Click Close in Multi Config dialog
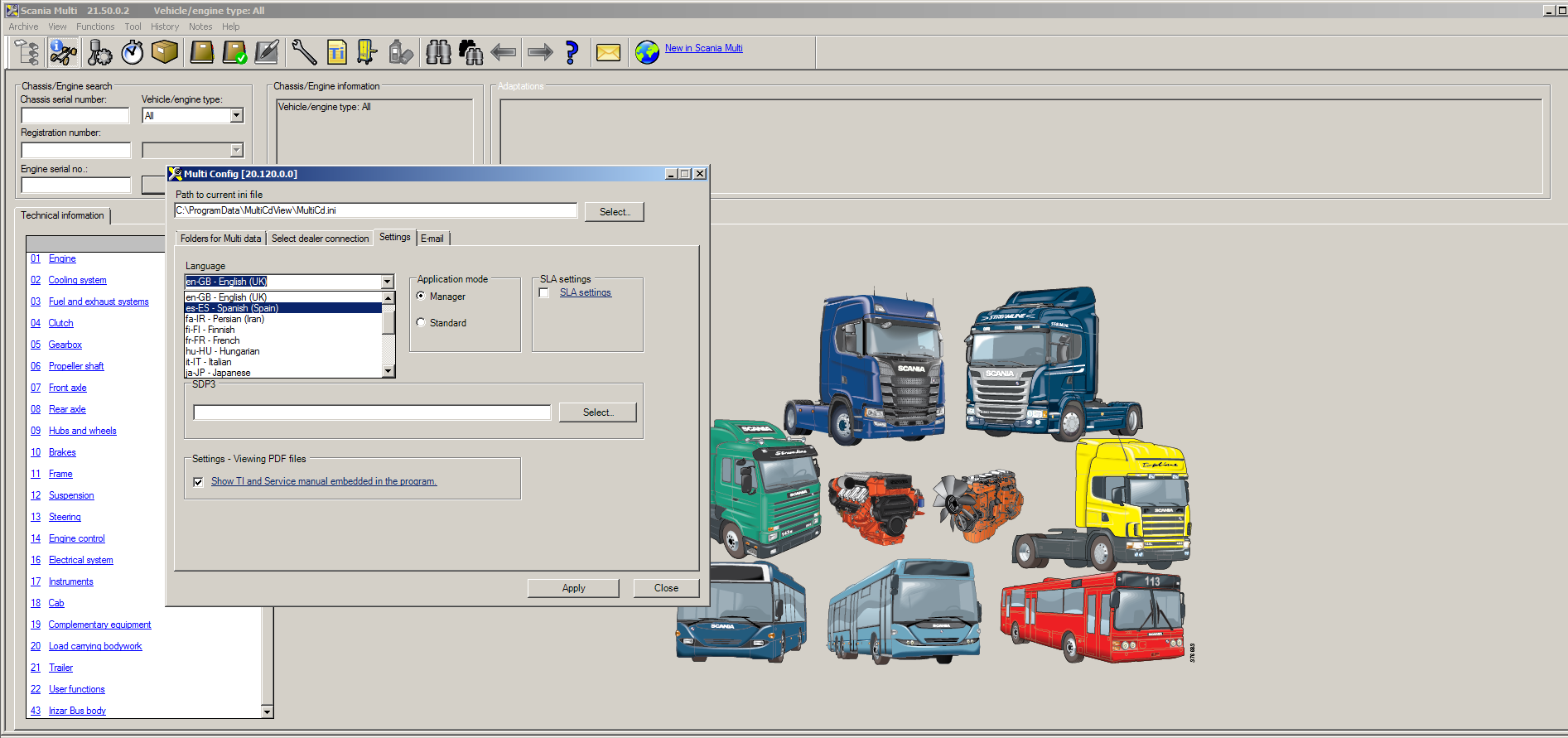 coord(666,588)
